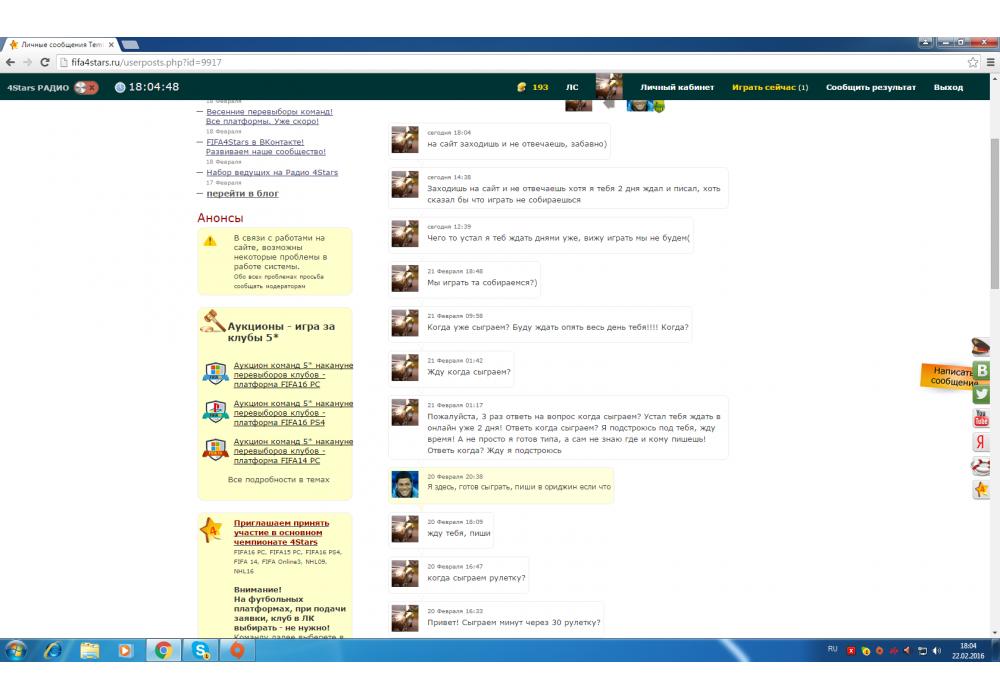Open Twitter from the side social bar
1000x700 pixels.
982,394
